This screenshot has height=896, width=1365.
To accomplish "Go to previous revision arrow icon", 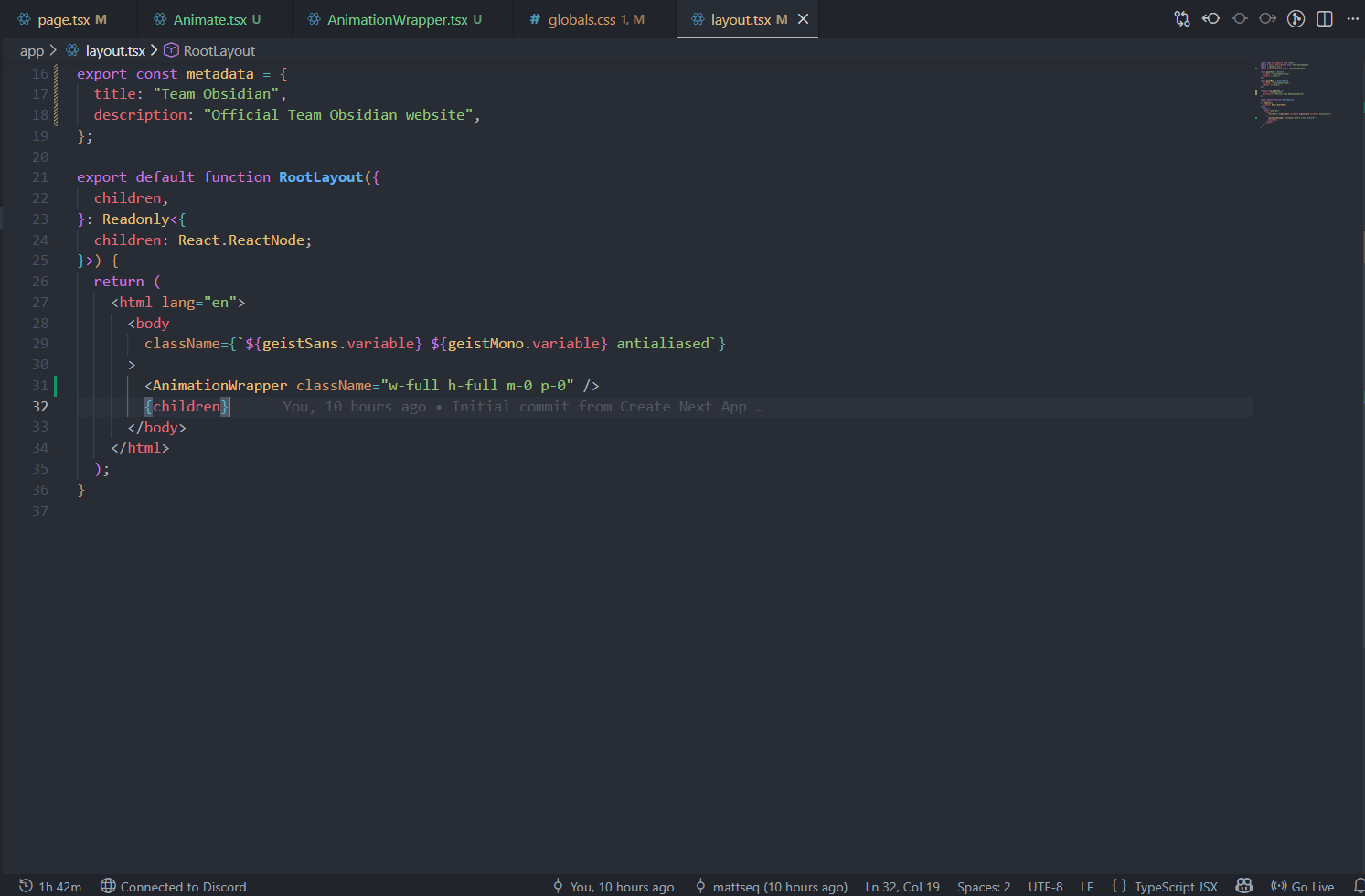I will 1210,19.
